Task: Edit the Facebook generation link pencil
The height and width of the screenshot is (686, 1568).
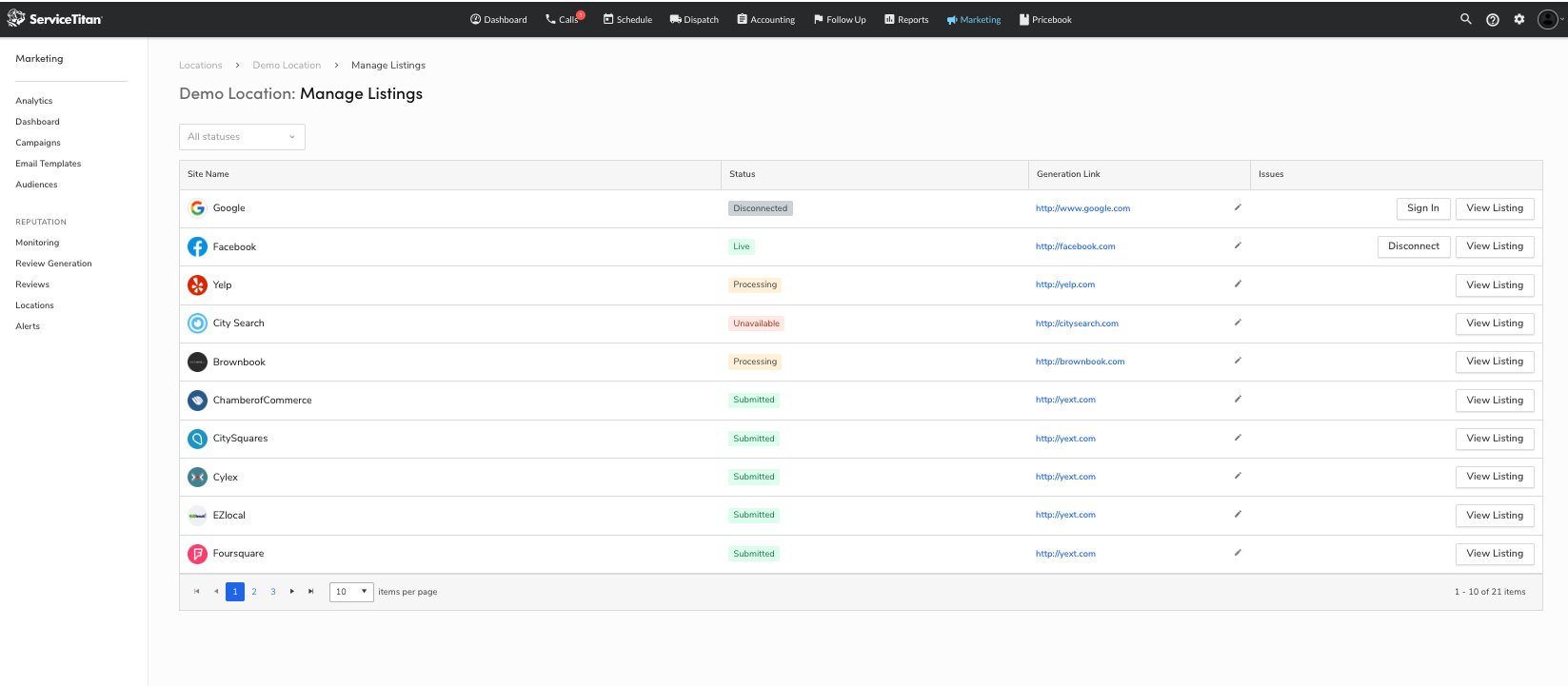Action: [1238, 245]
